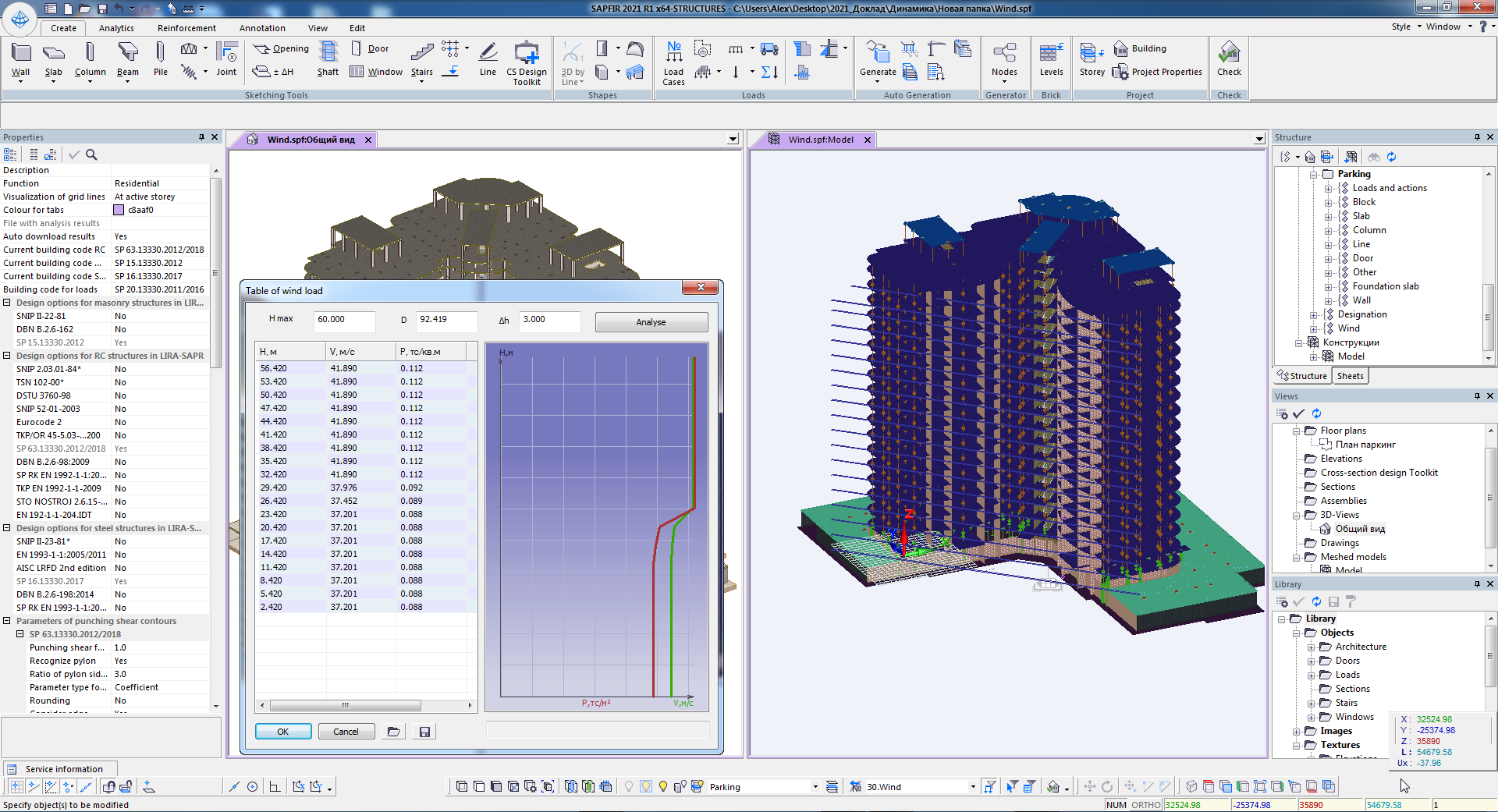Click open-file icon in wind load dialog
Viewport: 1498px width, 812px height.
(x=394, y=732)
